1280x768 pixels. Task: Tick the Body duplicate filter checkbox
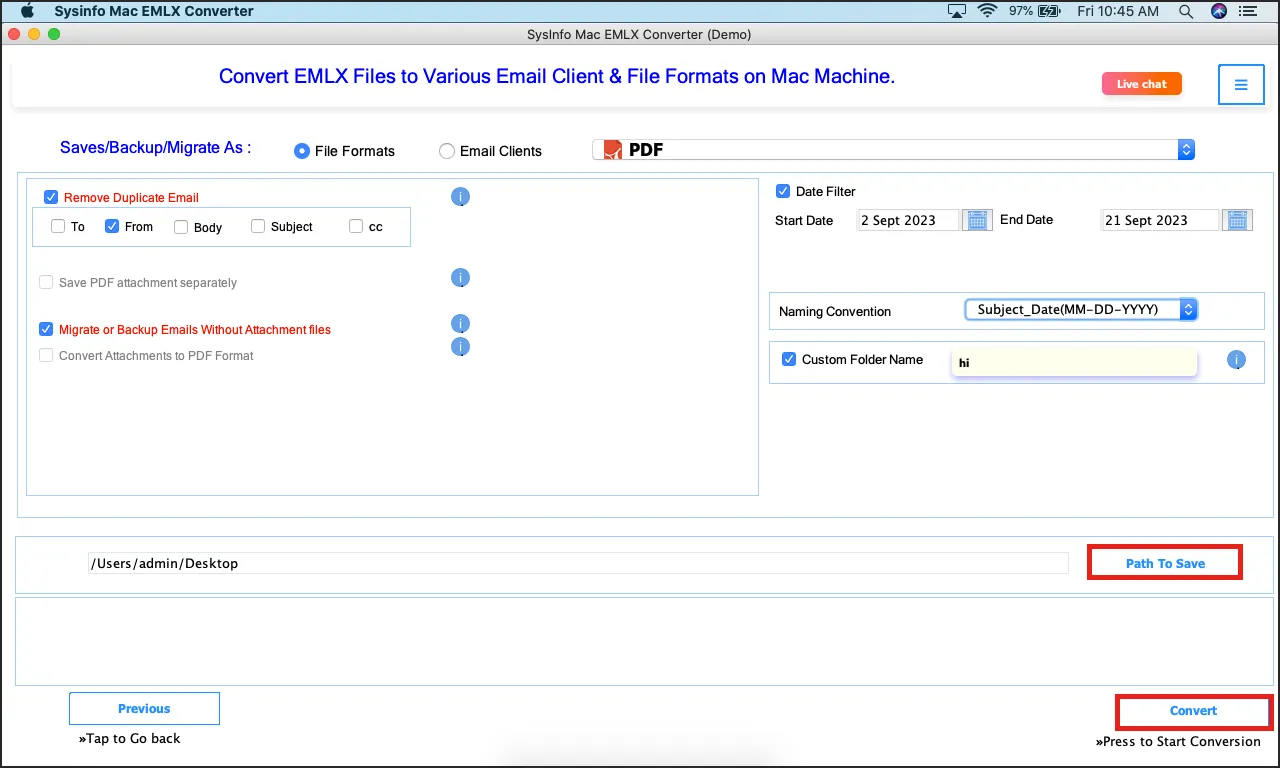tap(181, 227)
